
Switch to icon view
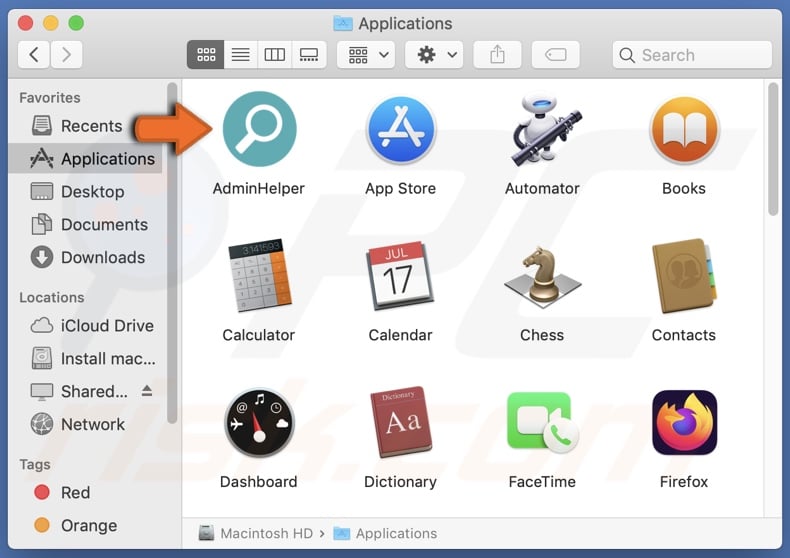point(206,54)
